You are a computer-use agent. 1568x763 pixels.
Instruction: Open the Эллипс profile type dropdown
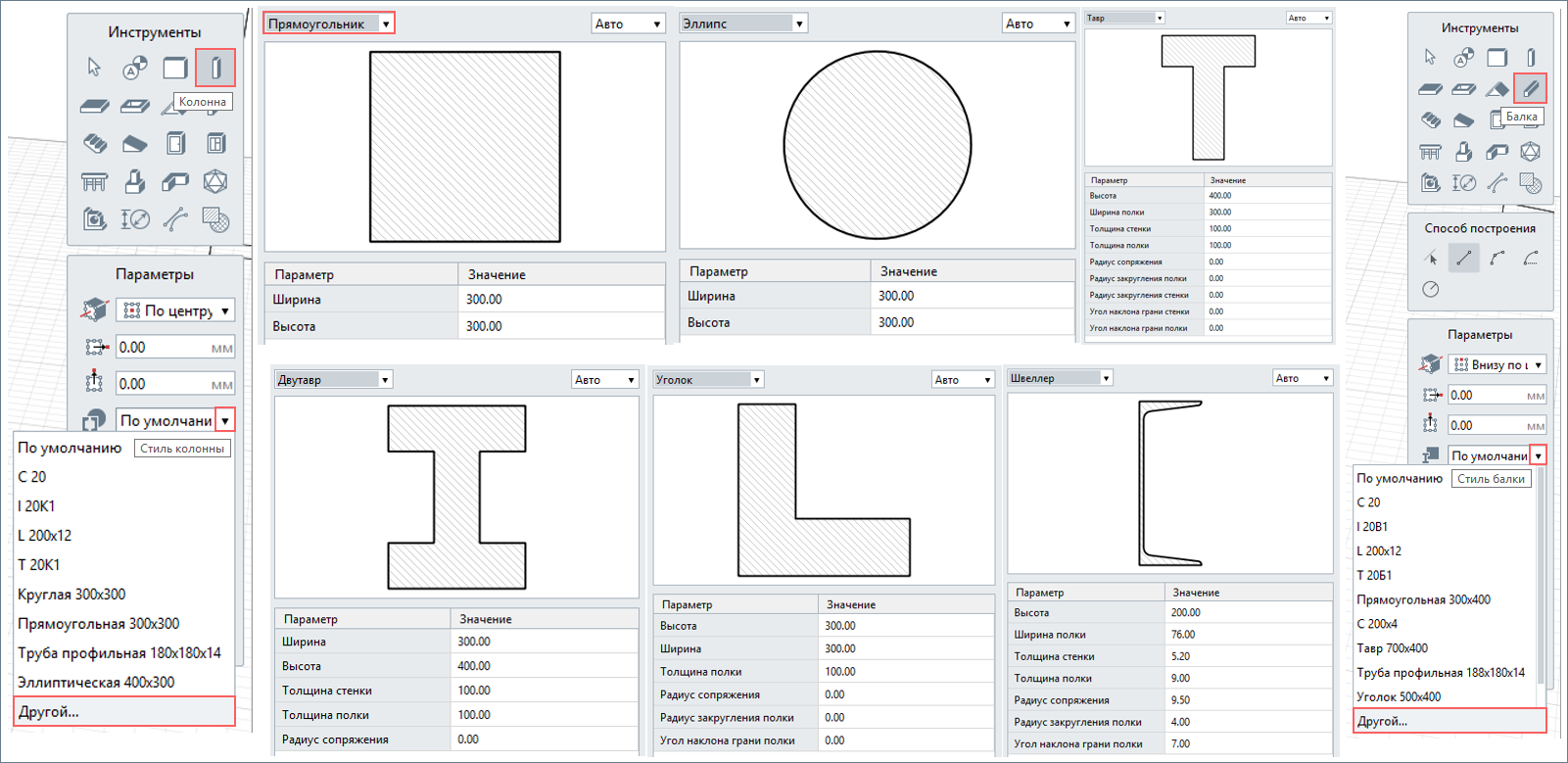743,24
